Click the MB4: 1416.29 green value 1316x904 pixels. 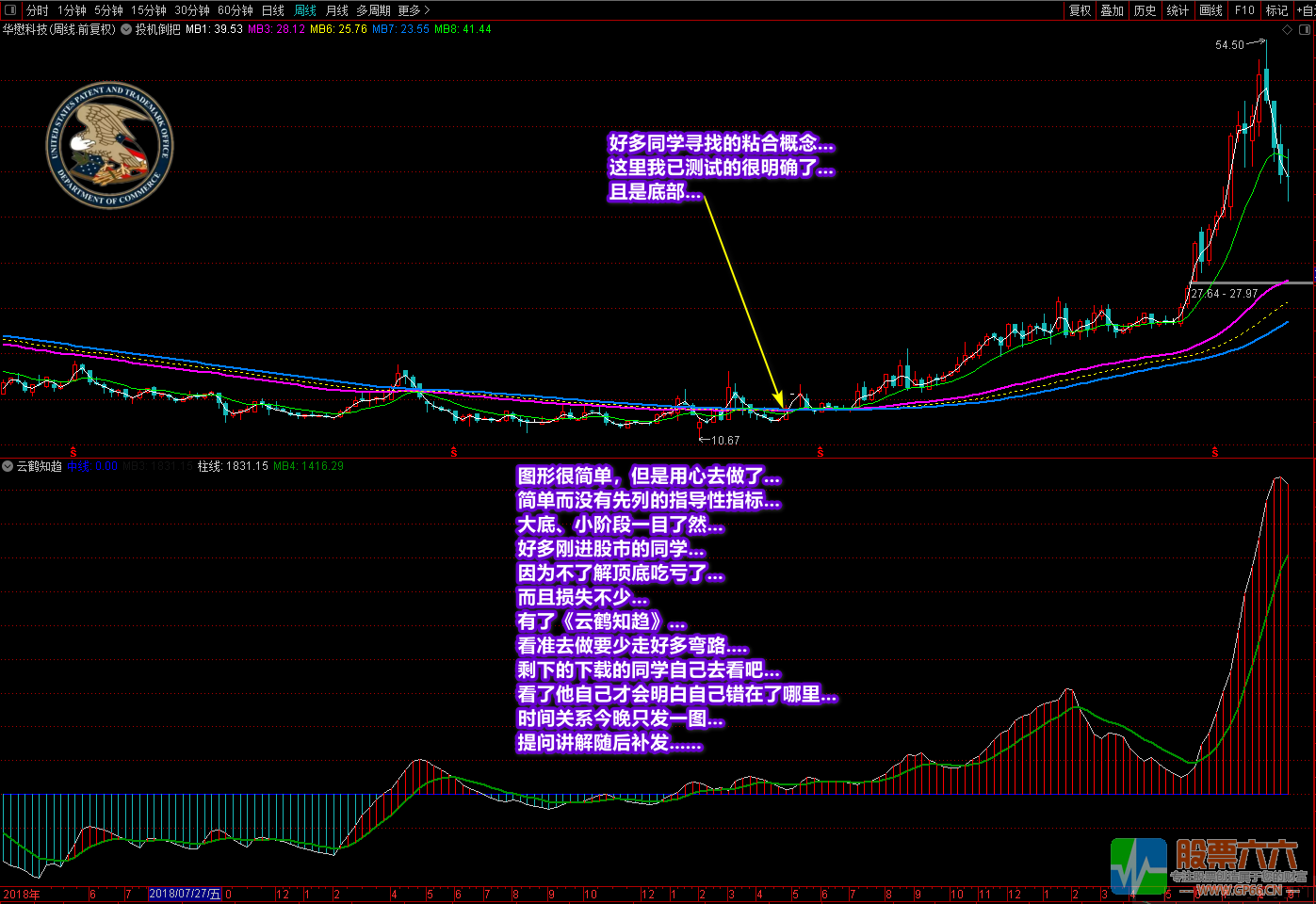pos(308,466)
